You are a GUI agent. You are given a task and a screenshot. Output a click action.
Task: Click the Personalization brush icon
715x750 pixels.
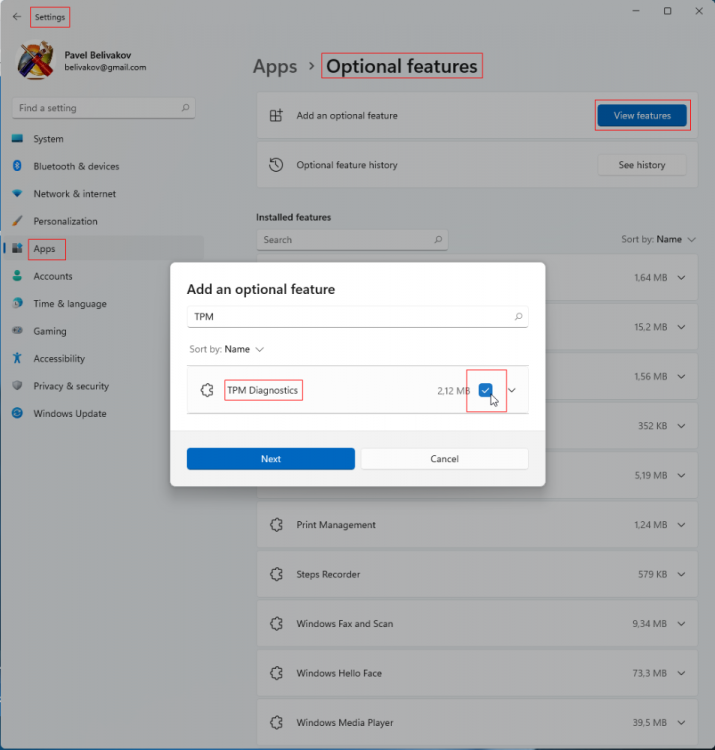pos(17,221)
